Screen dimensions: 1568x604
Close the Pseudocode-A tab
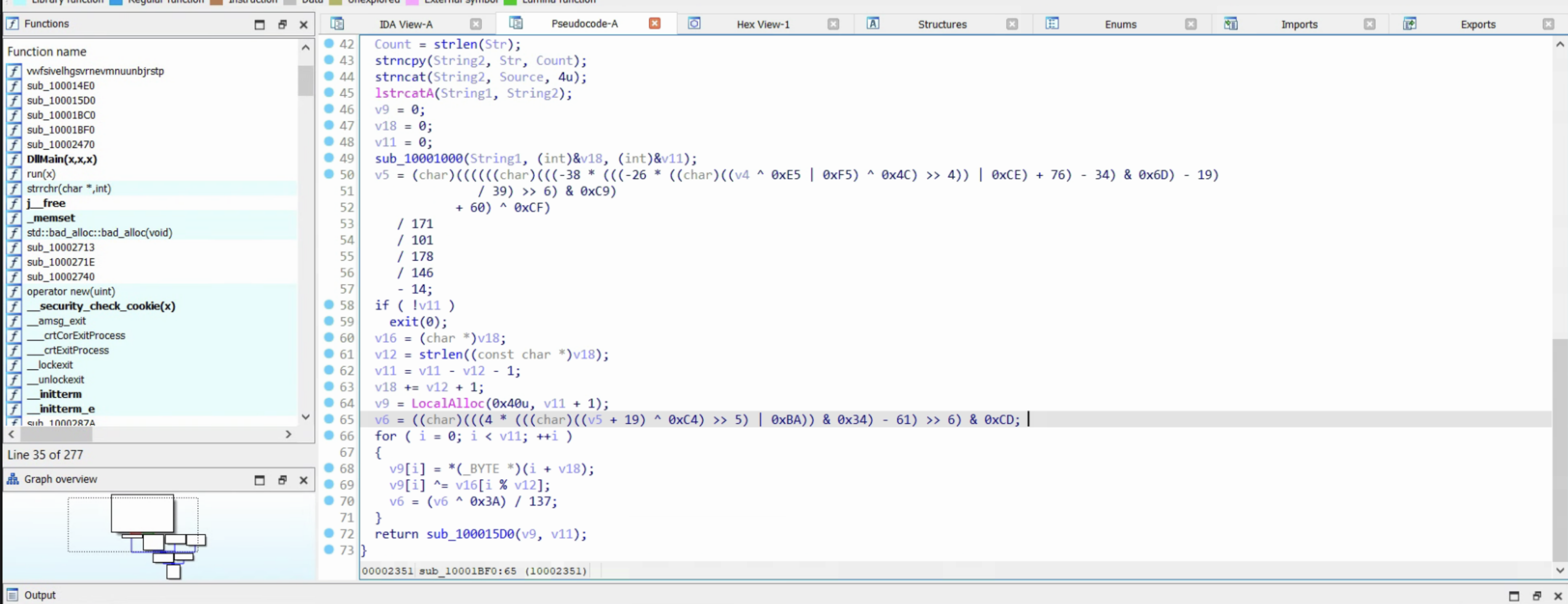[x=655, y=24]
